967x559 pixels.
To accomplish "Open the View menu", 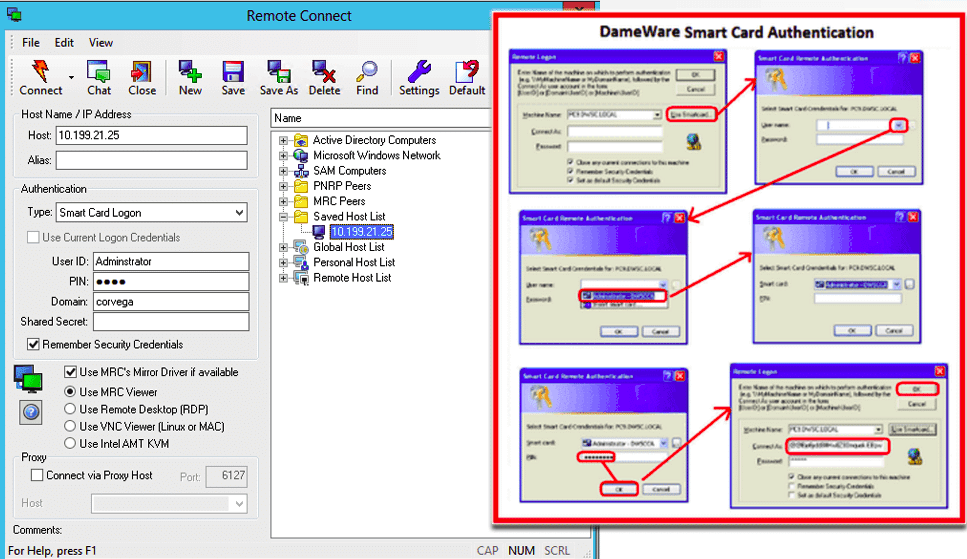I will pos(101,43).
